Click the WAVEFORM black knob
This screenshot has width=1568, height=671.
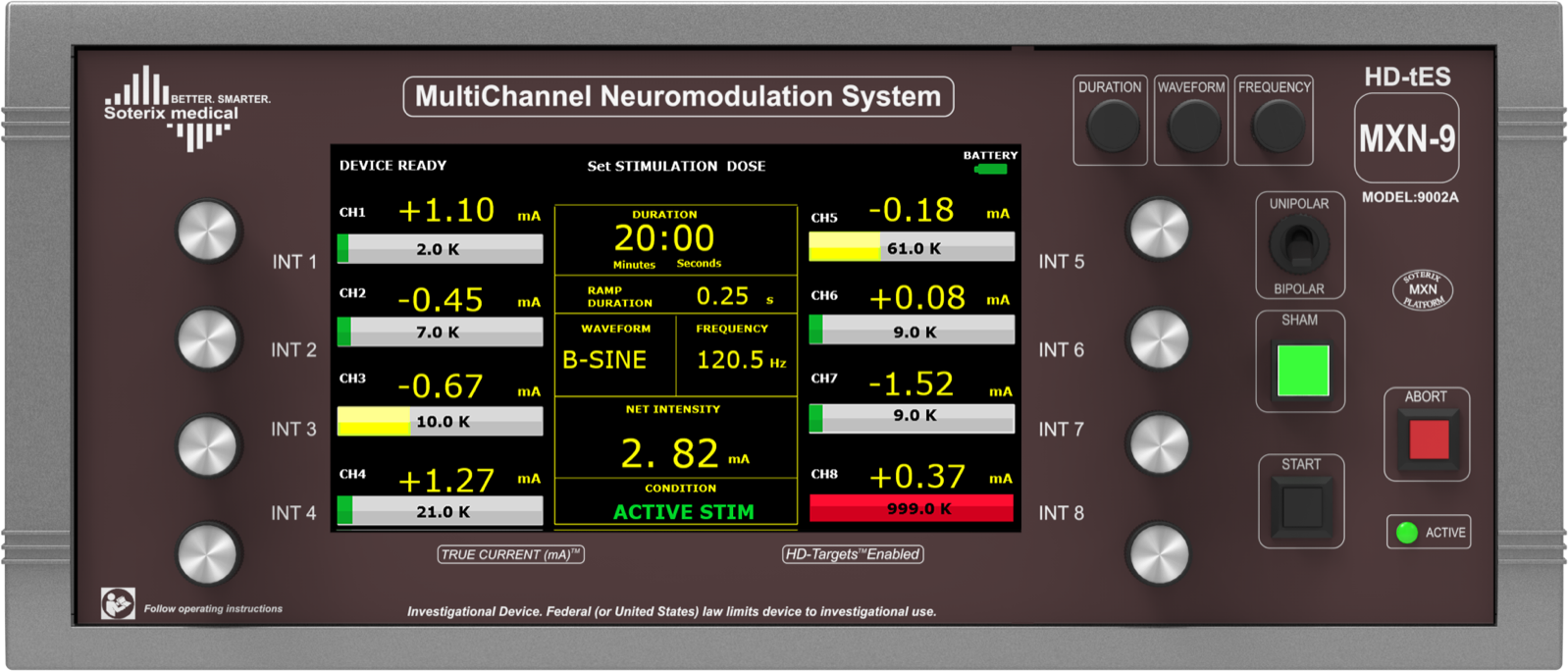pyautogui.click(x=1193, y=125)
